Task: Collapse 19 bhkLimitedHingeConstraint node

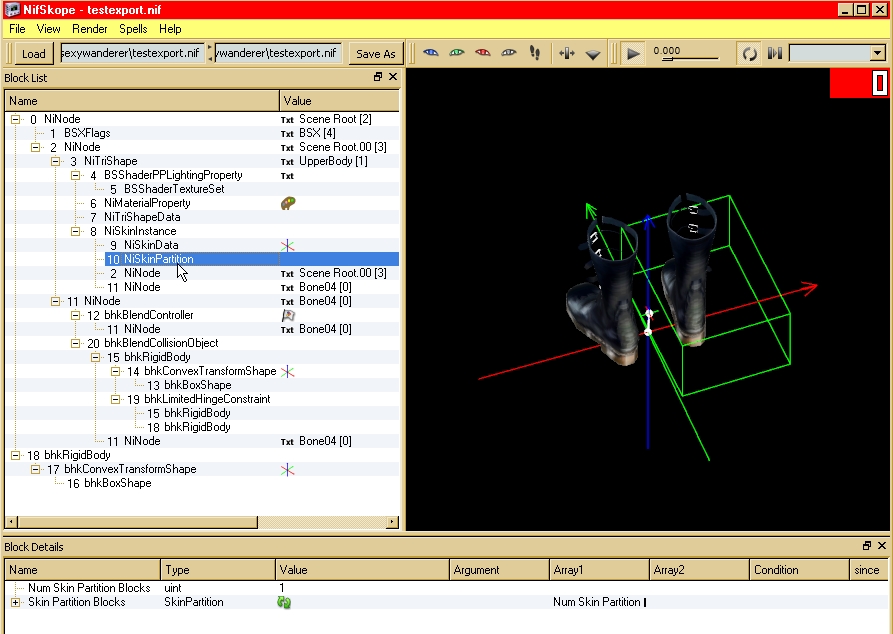Action: tap(115, 399)
